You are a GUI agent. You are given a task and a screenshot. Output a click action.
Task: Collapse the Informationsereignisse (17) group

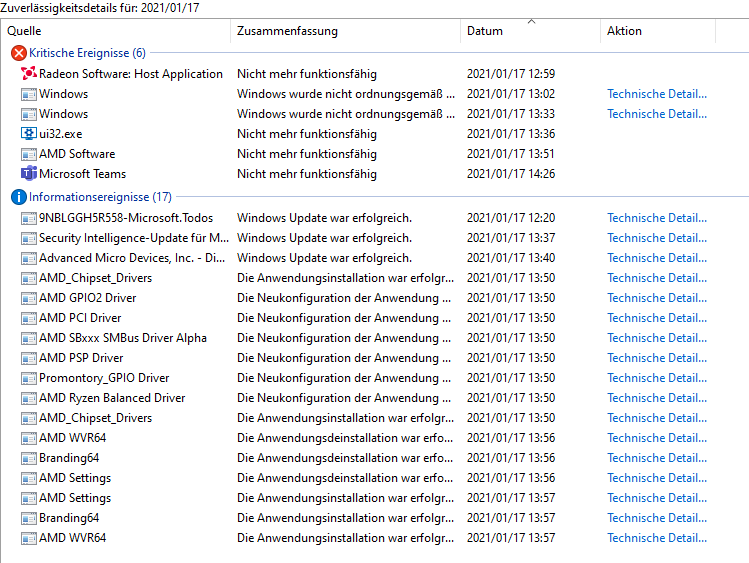100,197
